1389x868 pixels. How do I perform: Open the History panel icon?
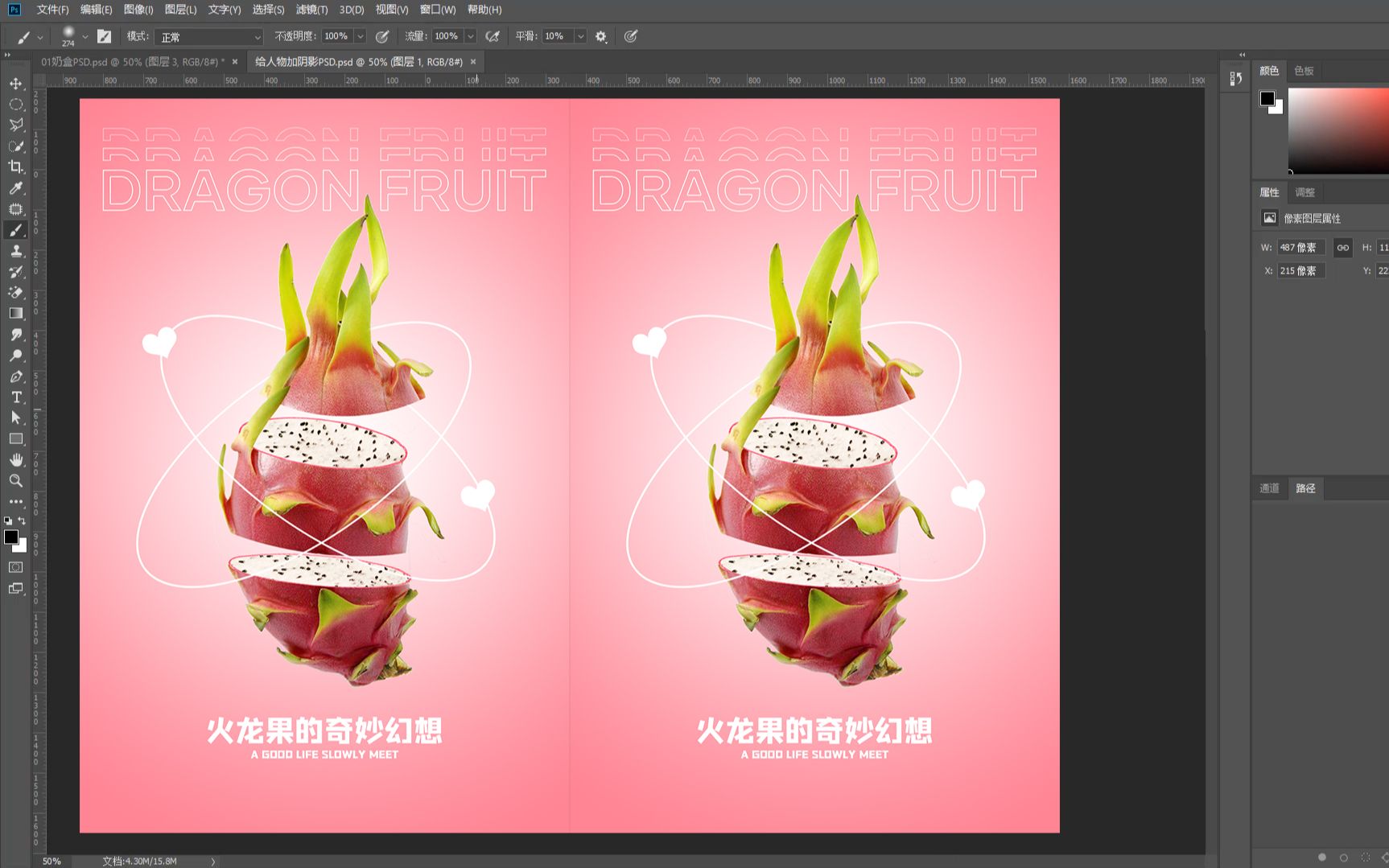click(x=1236, y=78)
